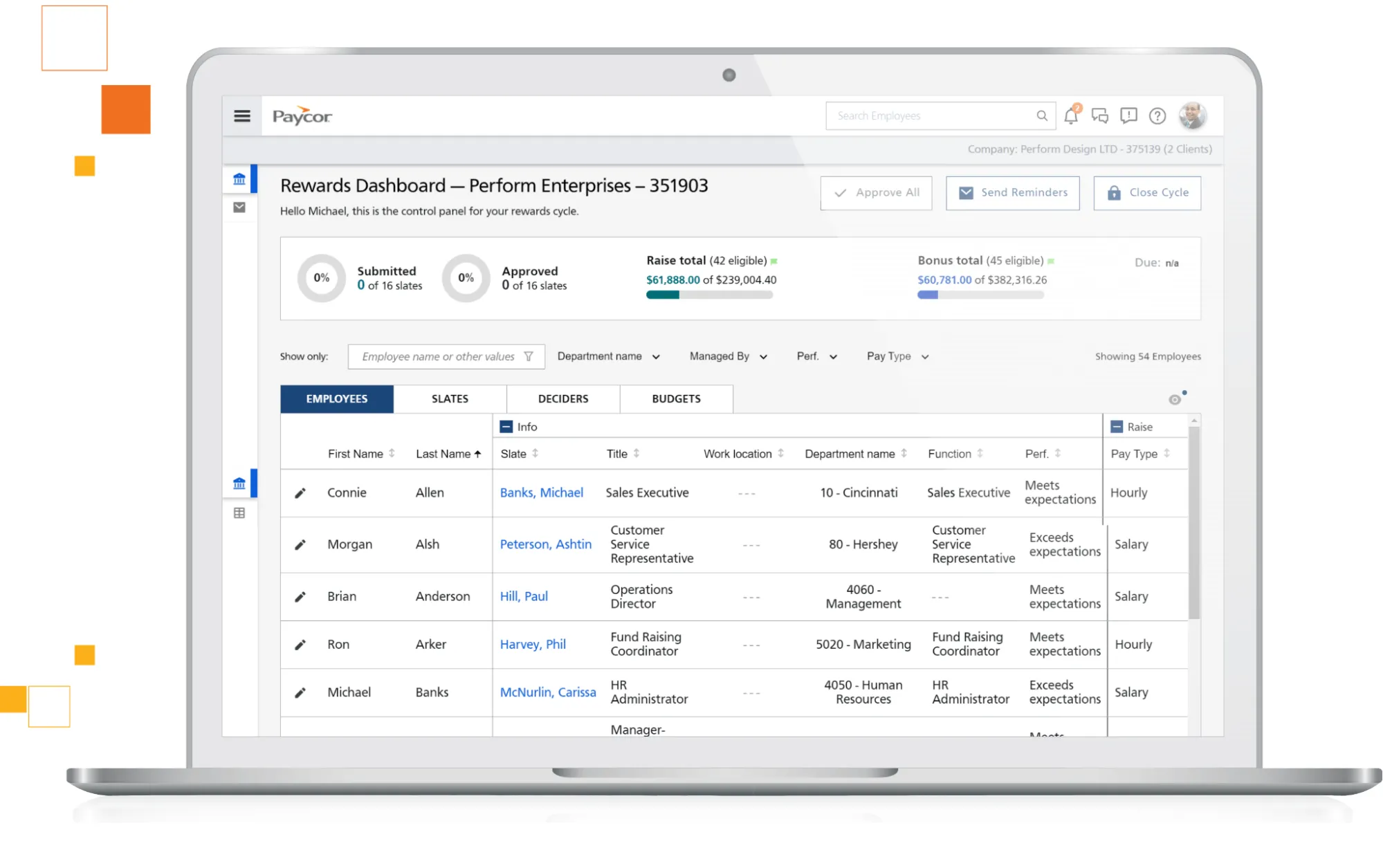The height and width of the screenshot is (868, 1383).
Task: Click the Raise total progress bar
Action: pyautogui.click(x=709, y=295)
